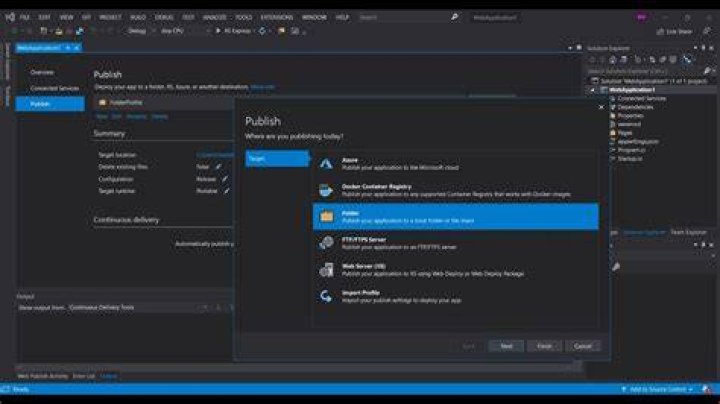Choose the FTP/FTPS Server target icon
720x404 pixels.
pos(326,243)
